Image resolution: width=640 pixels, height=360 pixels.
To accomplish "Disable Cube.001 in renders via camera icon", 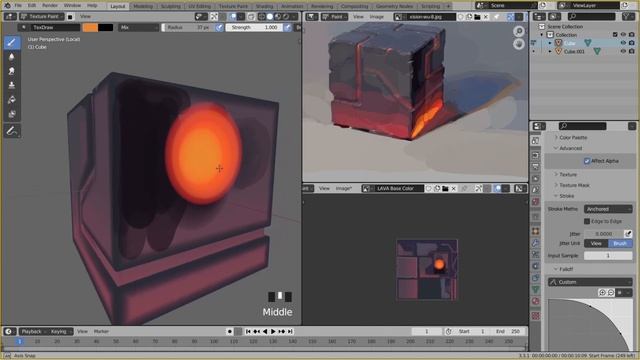I will (631, 51).
